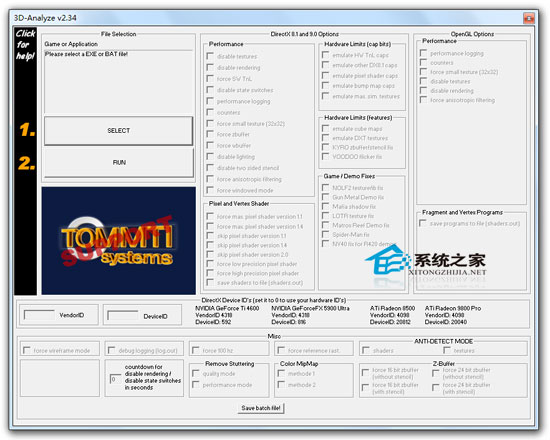Viewport: 550px width, 440px height.
Task: Enable 'VOODOO flicker fix' checkbox
Action: (326, 156)
